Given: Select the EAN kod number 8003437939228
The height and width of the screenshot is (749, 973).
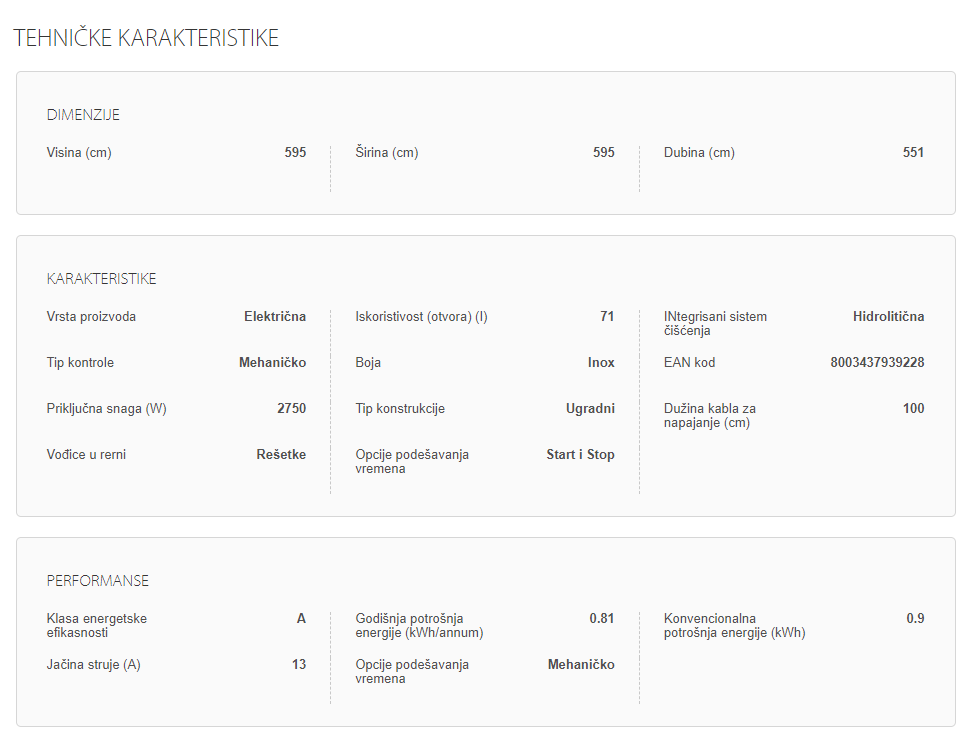Looking at the screenshot, I should coord(877,363).
